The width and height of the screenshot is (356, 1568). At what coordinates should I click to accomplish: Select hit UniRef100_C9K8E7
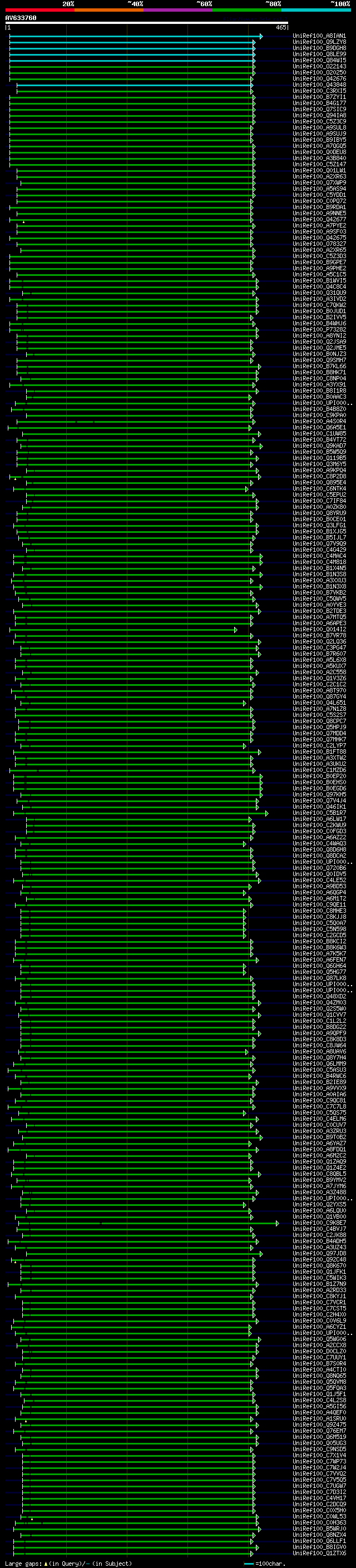coord(319,1223)
